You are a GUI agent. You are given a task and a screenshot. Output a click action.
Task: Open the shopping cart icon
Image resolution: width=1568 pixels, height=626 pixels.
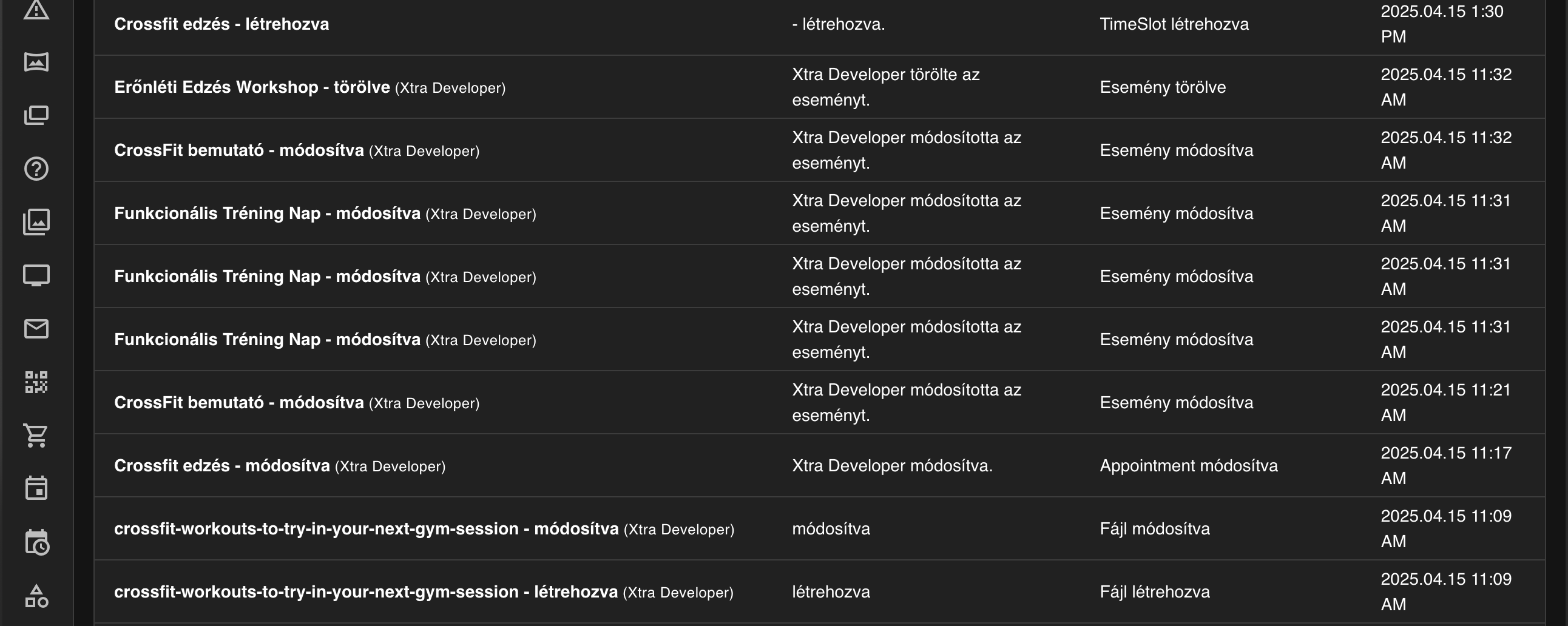pyautogui.click(x=36, y=436)
